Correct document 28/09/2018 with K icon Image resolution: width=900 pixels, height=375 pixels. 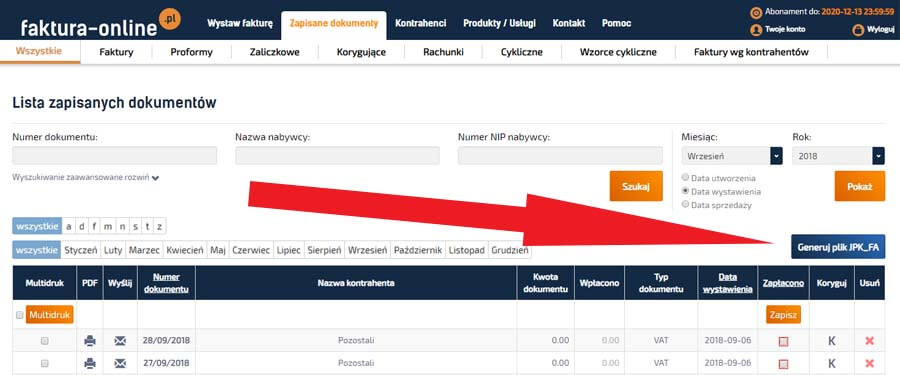pyautogui.click(x=832, y=341)
